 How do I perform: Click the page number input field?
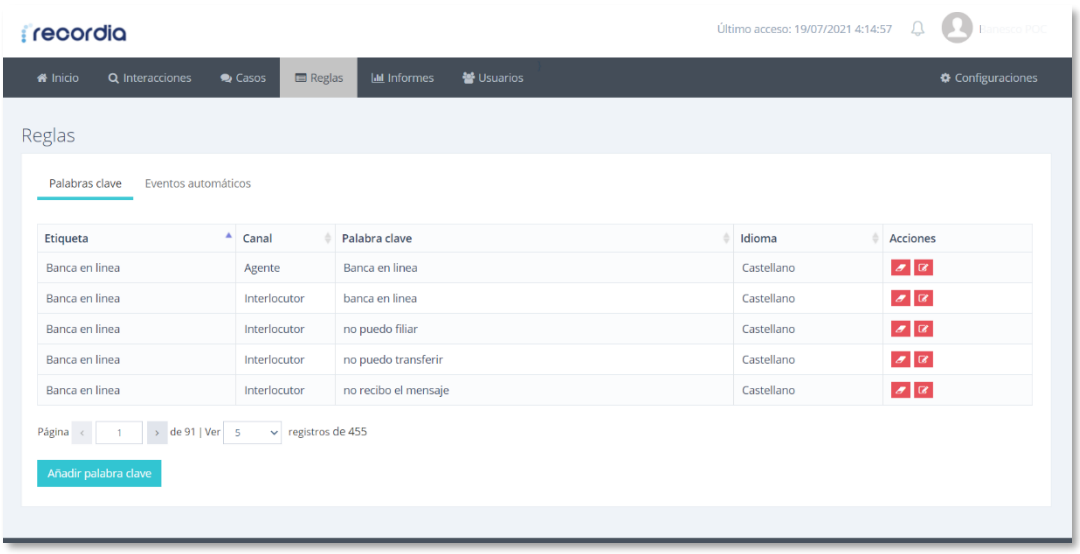(x=119, y=433)
